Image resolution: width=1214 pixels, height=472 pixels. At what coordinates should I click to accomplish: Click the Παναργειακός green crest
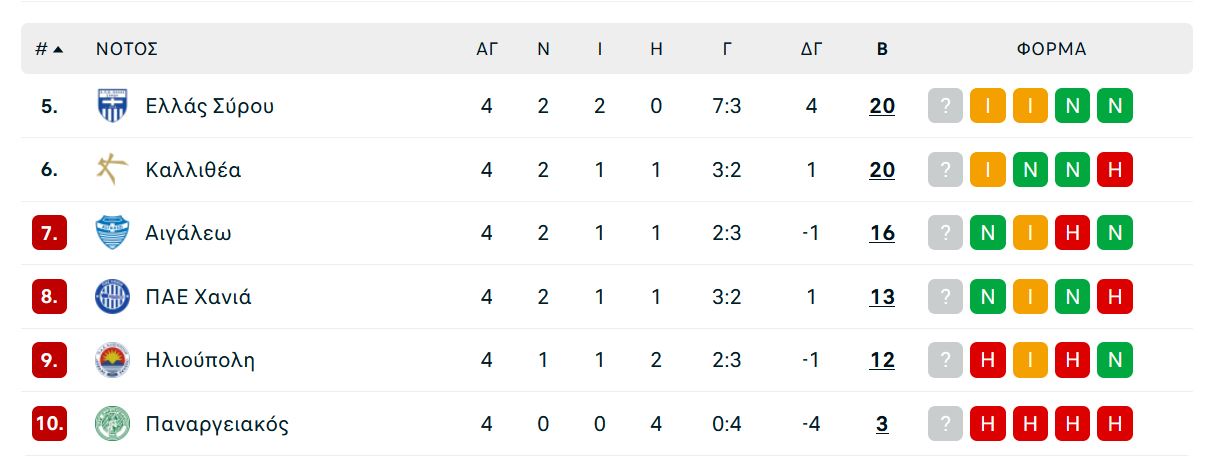[112, 424]
